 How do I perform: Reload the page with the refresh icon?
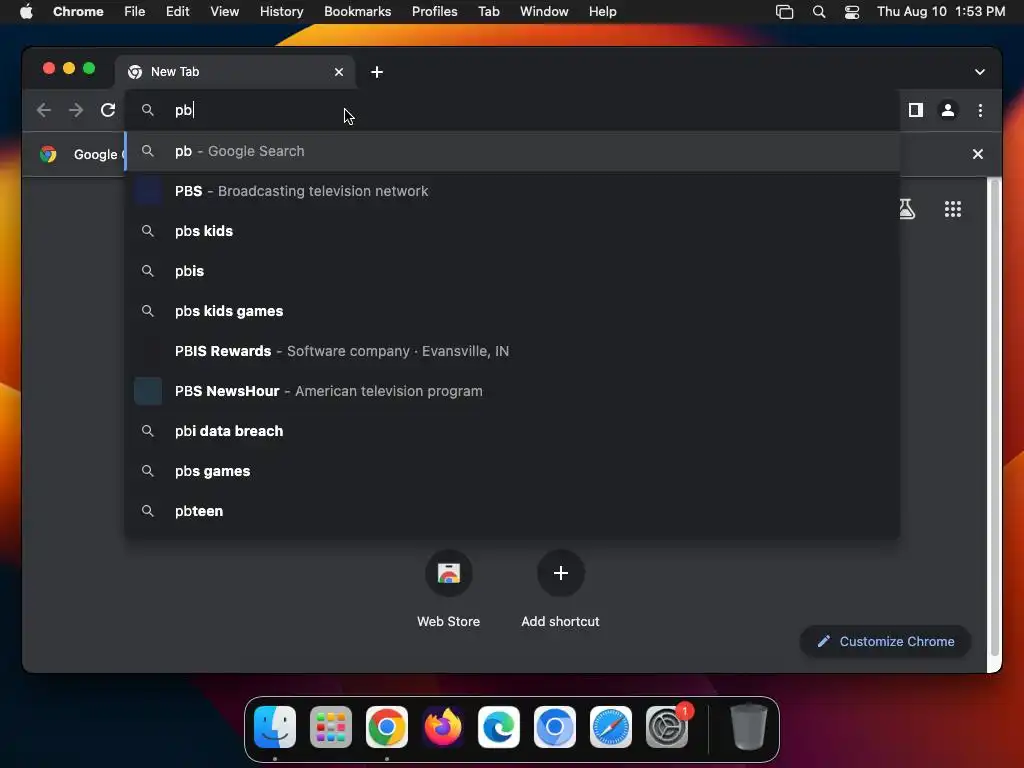[x=108, y=110]
